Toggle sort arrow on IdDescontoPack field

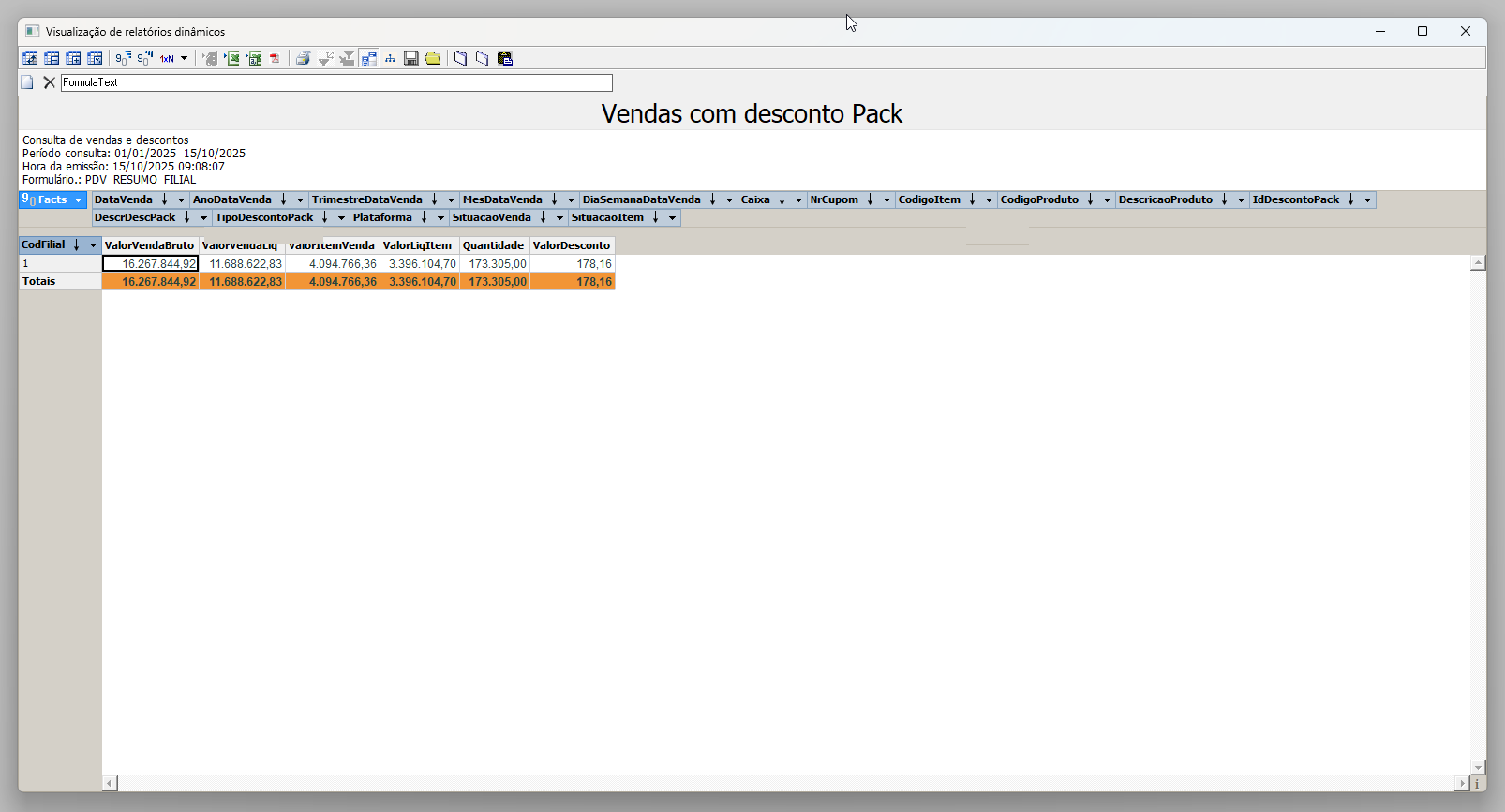(1351, 199)
